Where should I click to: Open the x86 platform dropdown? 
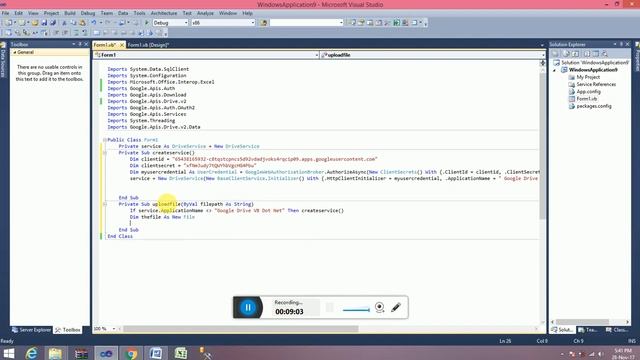point(253,23)
